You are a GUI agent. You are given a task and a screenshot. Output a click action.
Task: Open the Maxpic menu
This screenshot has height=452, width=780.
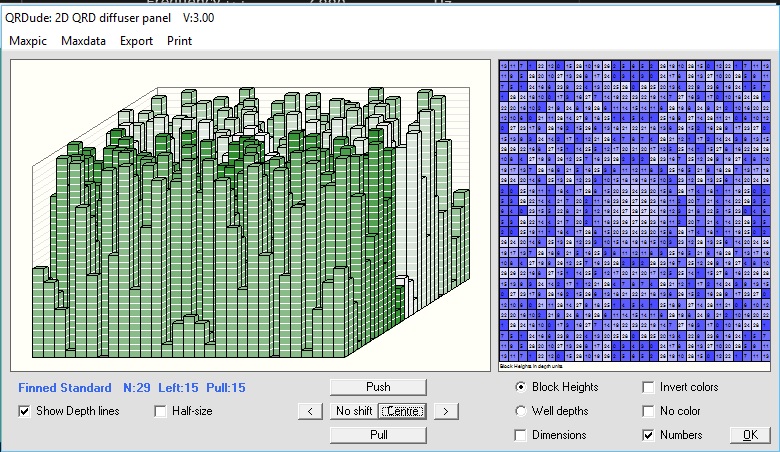click(x=28, y=41)
